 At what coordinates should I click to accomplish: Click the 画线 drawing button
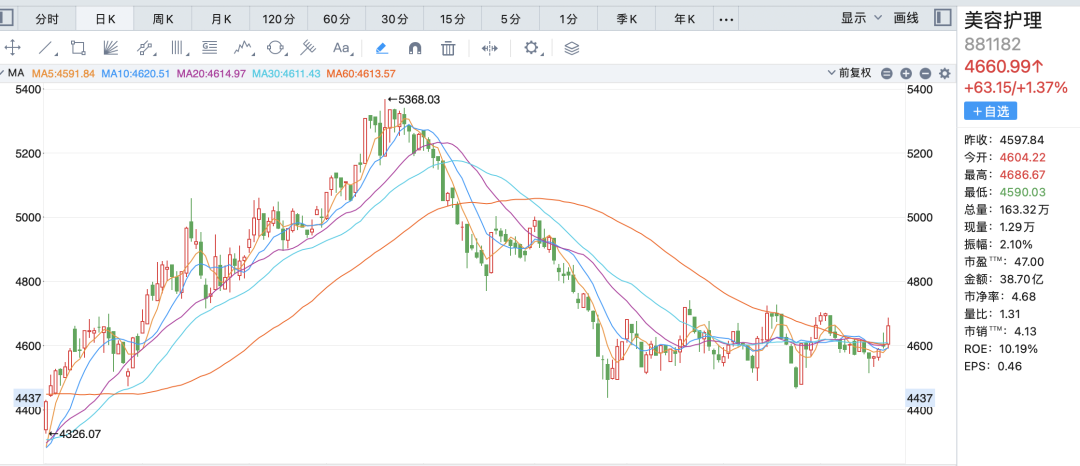click(906, 18)
